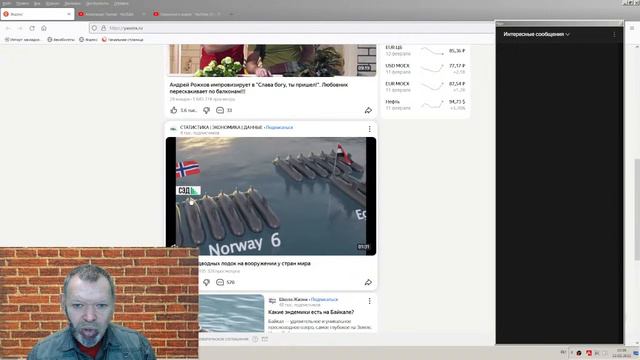Click the dark round system tray icon
Viewport: 640px width, 360px height.
[x=579, y=353]
